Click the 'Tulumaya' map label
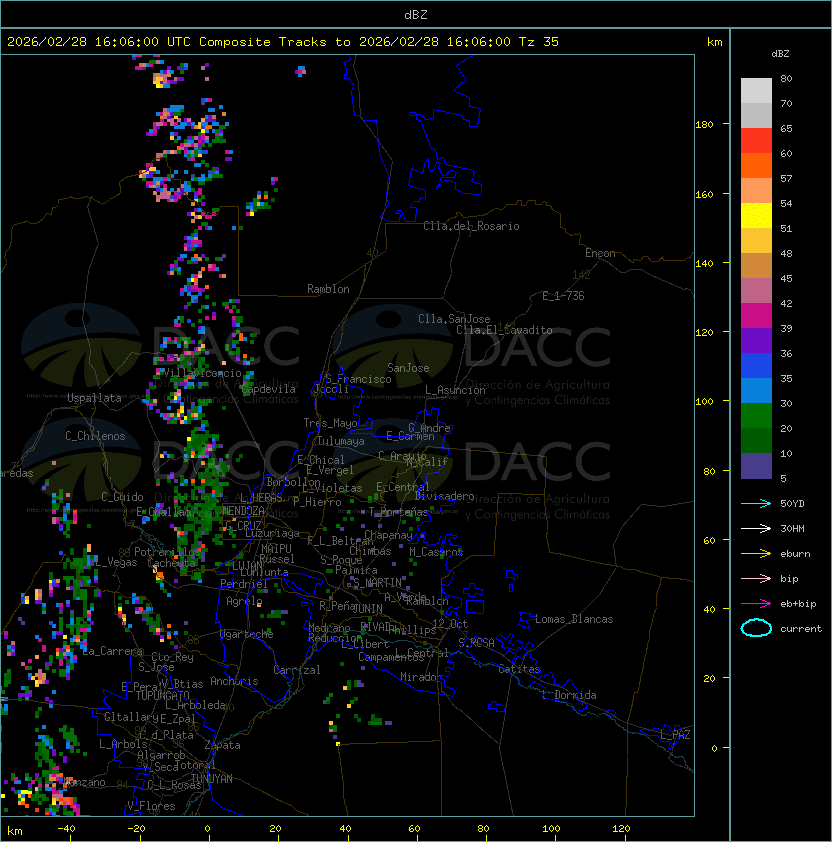 click(x=341, y=441)
